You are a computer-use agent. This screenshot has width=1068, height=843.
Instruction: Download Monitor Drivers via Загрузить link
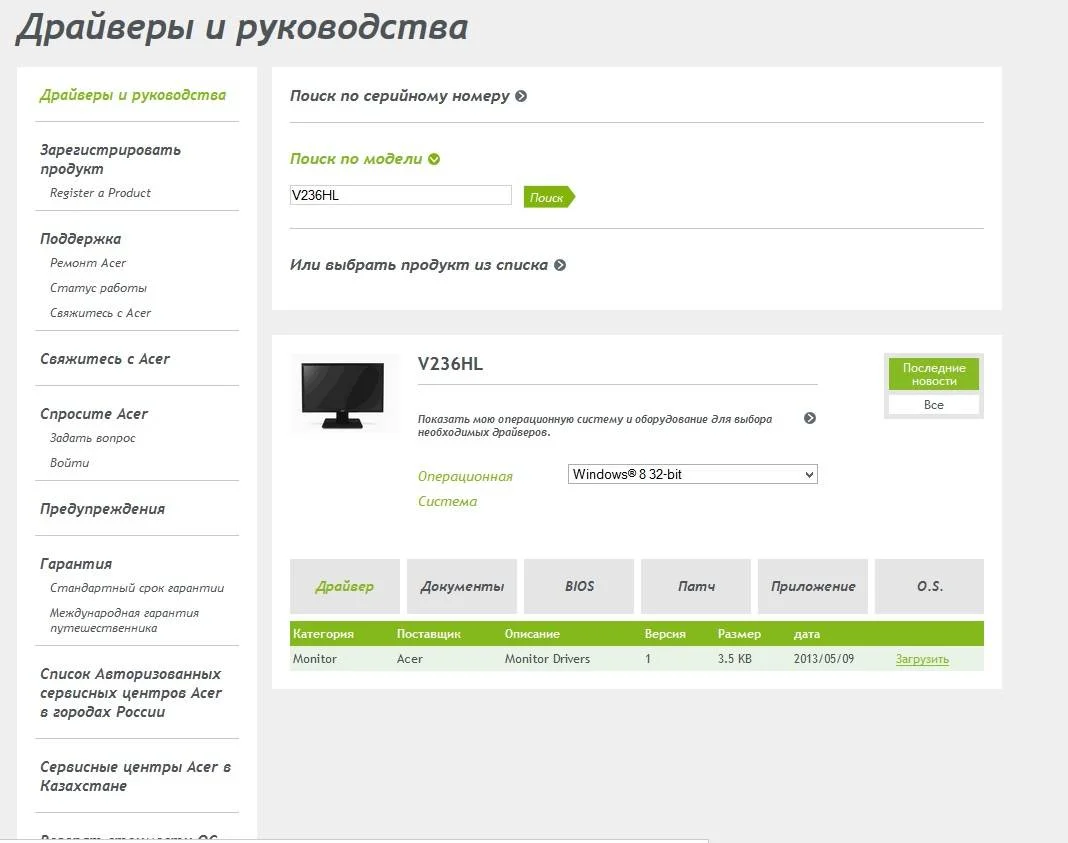(922, 659)
